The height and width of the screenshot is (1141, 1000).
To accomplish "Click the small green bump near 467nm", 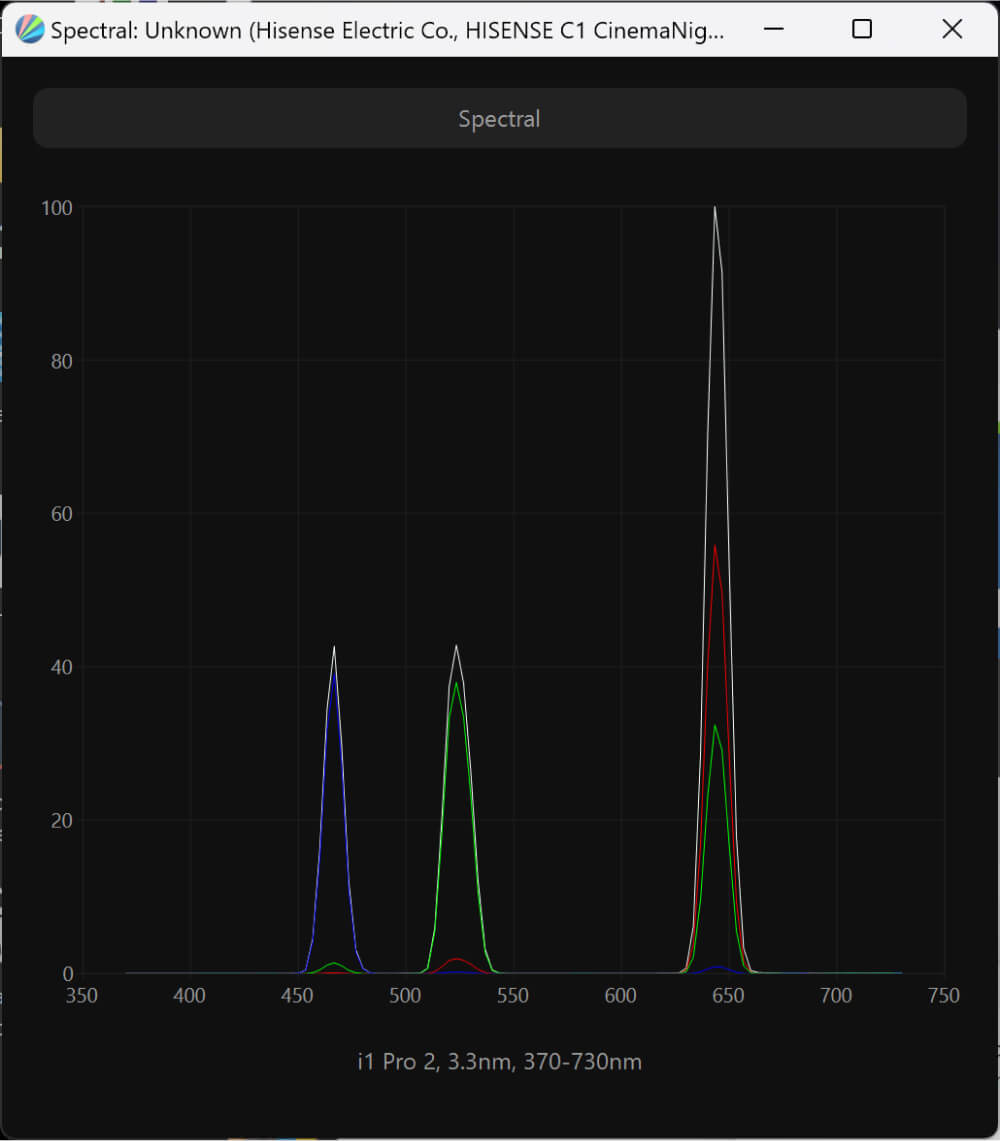I will (333, 963).
